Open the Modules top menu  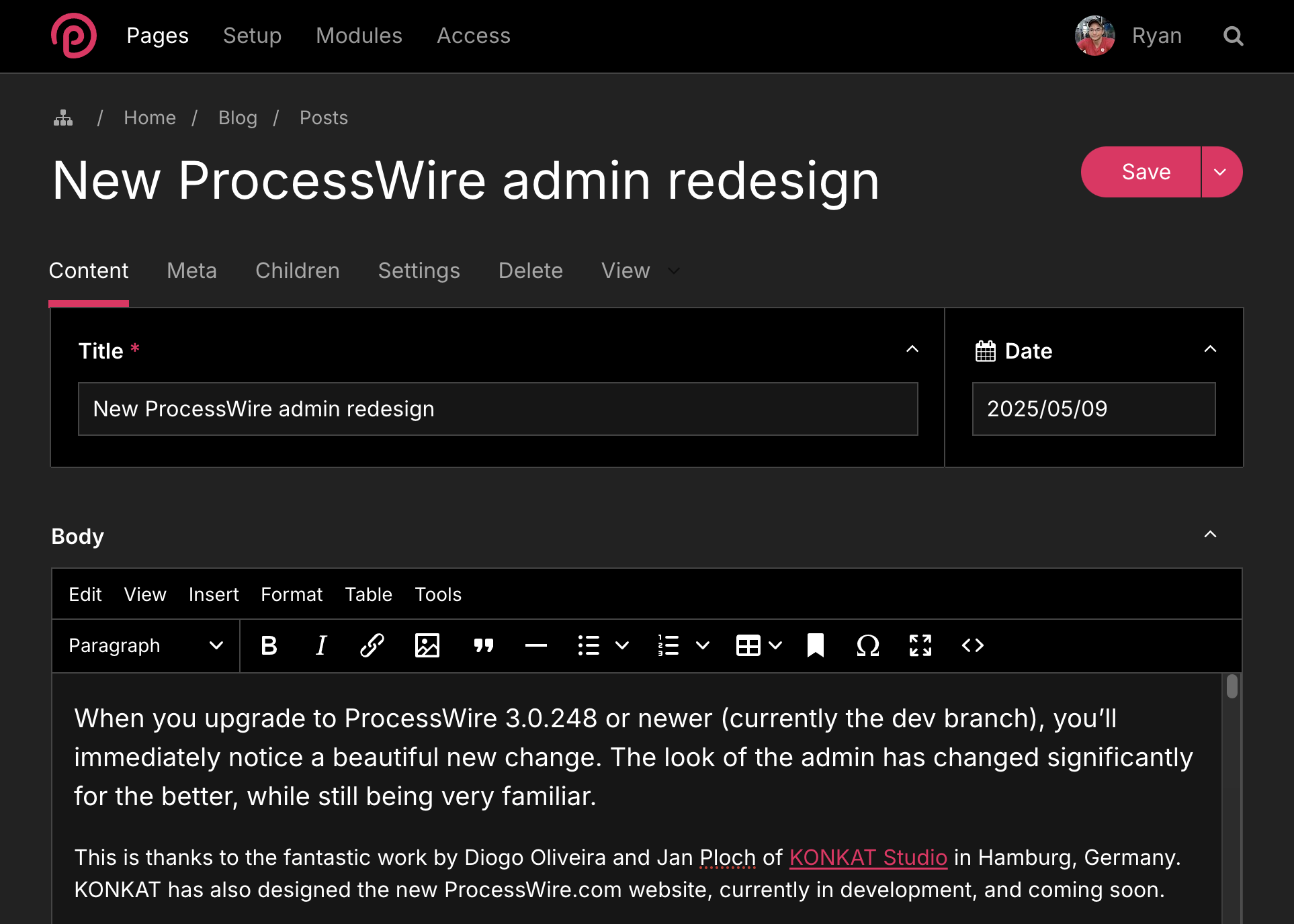point(359,36)
